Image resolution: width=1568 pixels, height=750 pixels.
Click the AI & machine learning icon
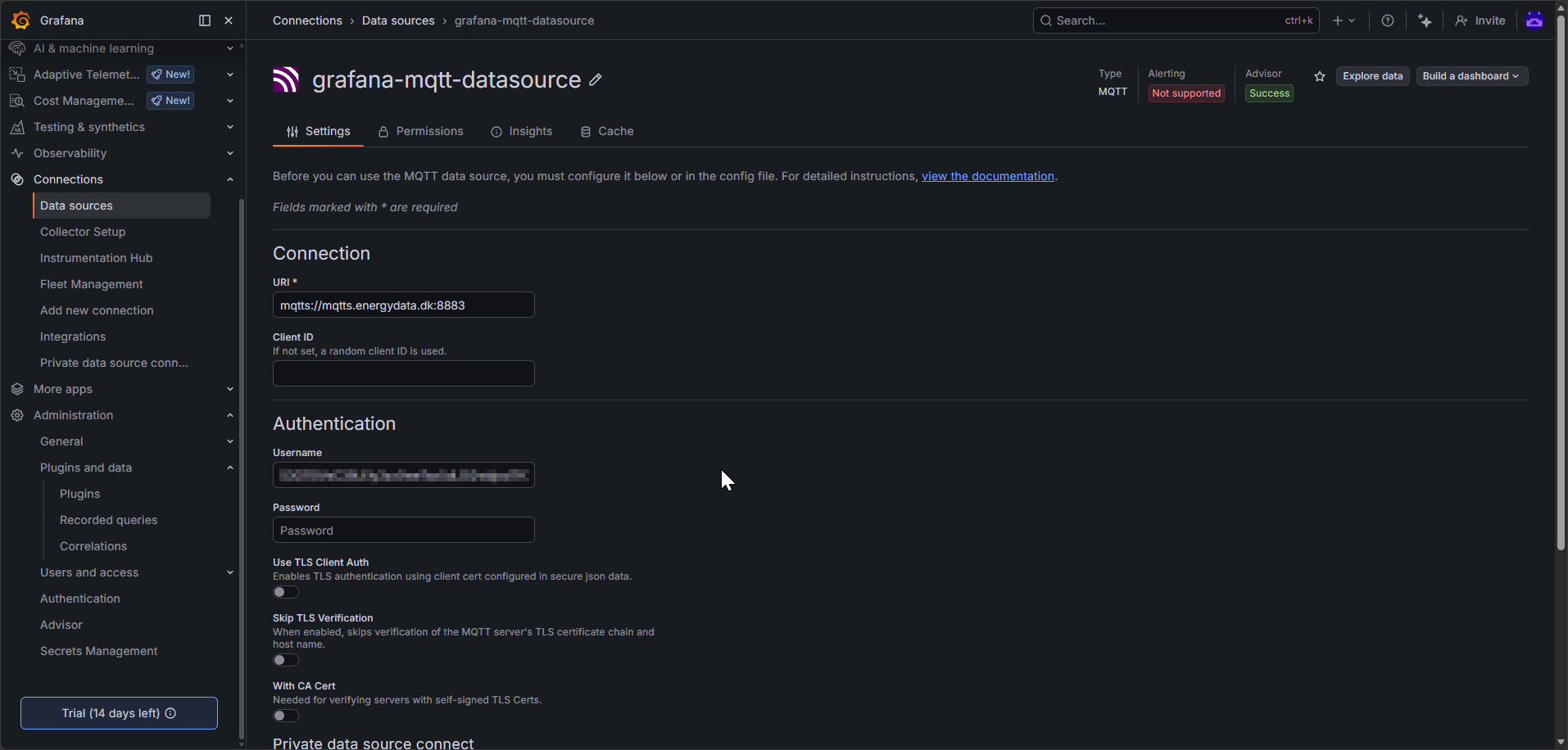point(17,48)
